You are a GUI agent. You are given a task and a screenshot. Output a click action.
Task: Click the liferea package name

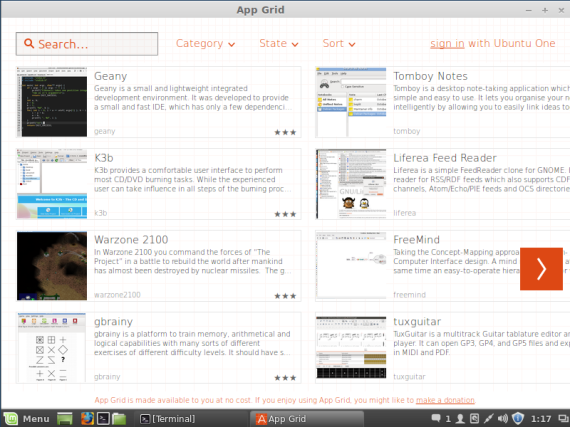click(x=405, y=213)
